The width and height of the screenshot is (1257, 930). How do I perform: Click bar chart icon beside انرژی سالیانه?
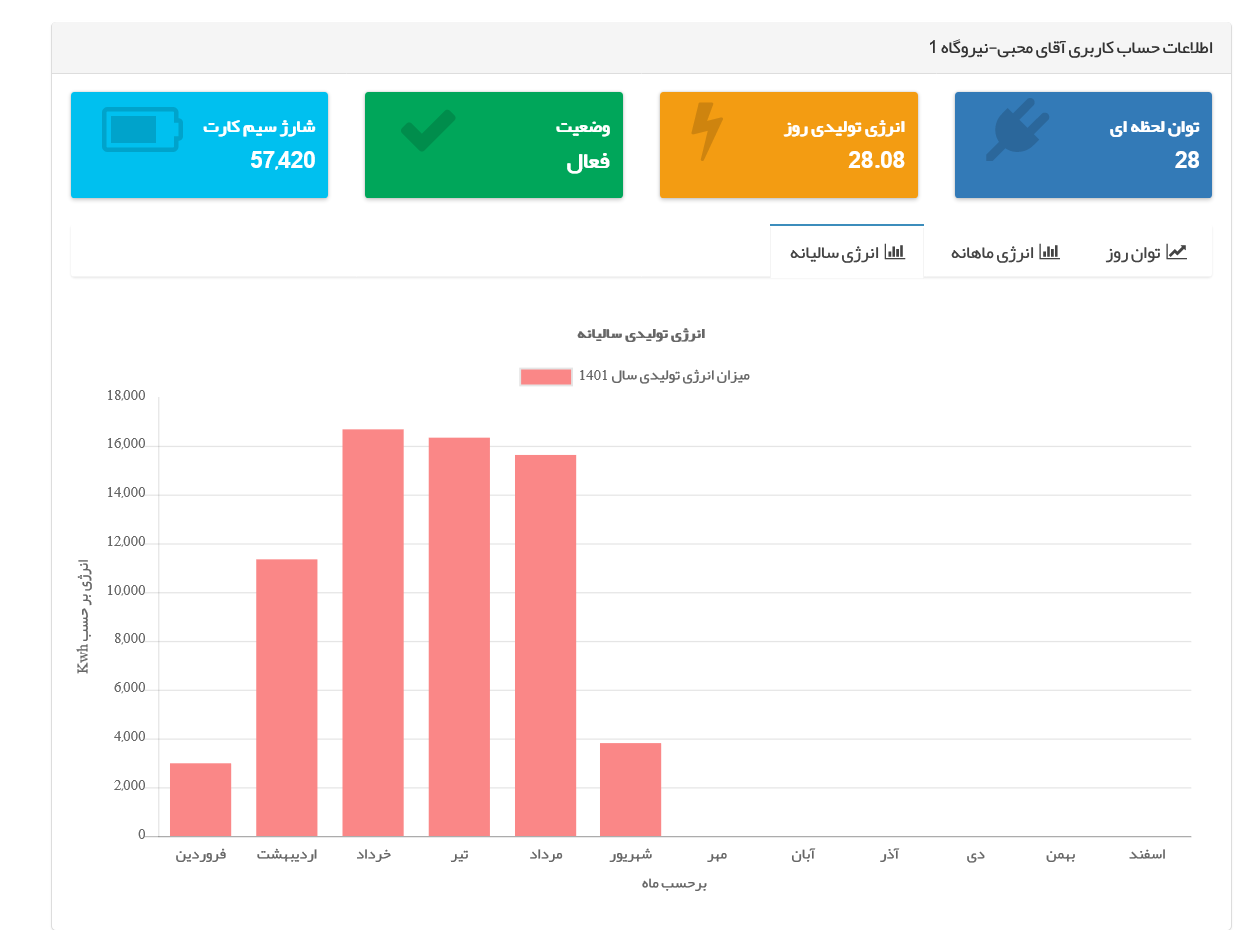click(x=895, y=252)
